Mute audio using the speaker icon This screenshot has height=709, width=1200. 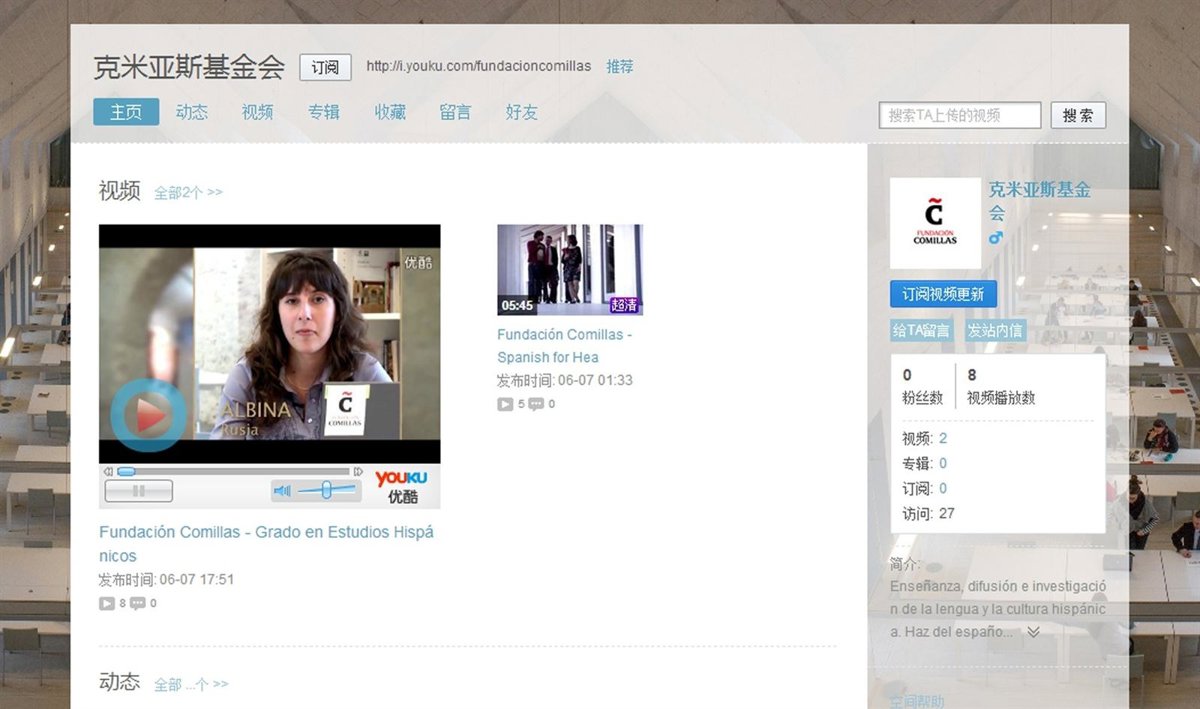(283, 490)
